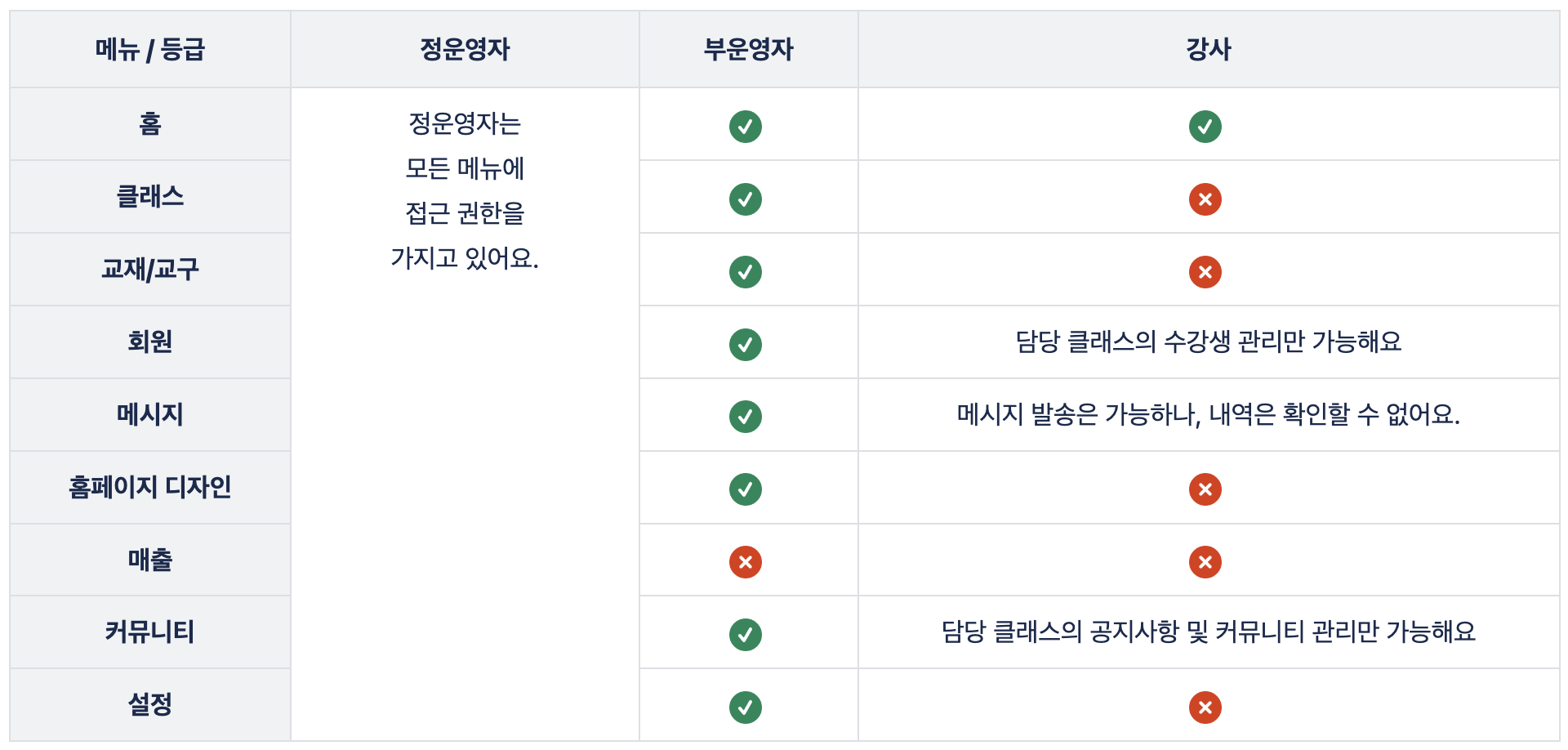1568x750 pixels.
Task: Click red X for 강사 홈페이지 디자인 row
Action: click(1205, 489)
